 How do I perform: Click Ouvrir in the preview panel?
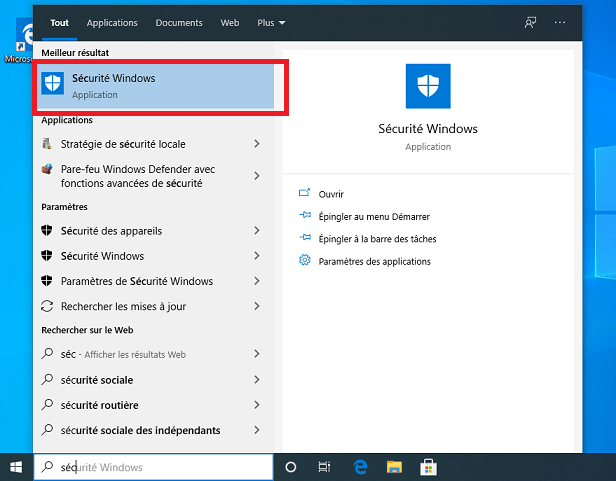point(331,194)
